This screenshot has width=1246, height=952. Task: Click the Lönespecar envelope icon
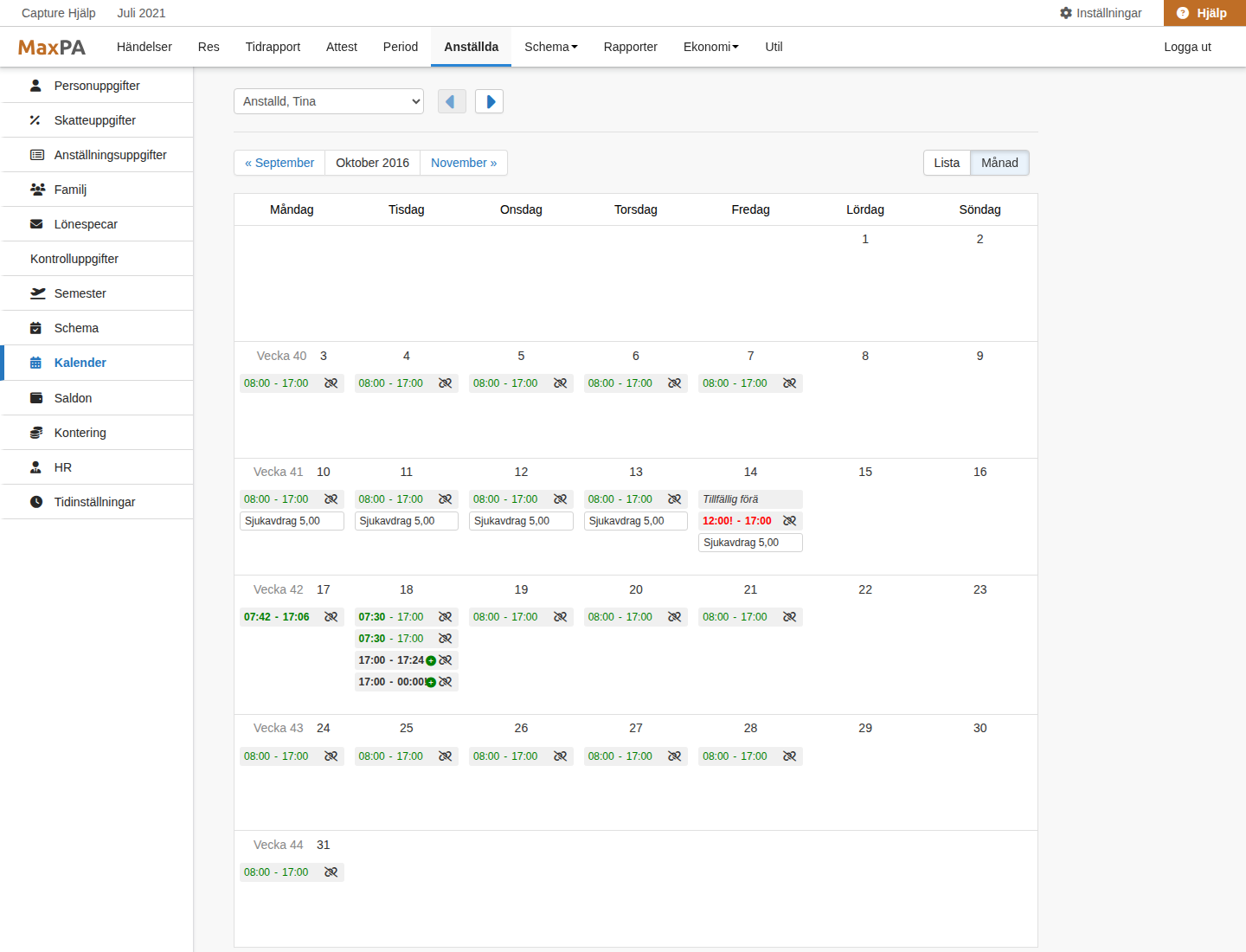coord(36,224)
